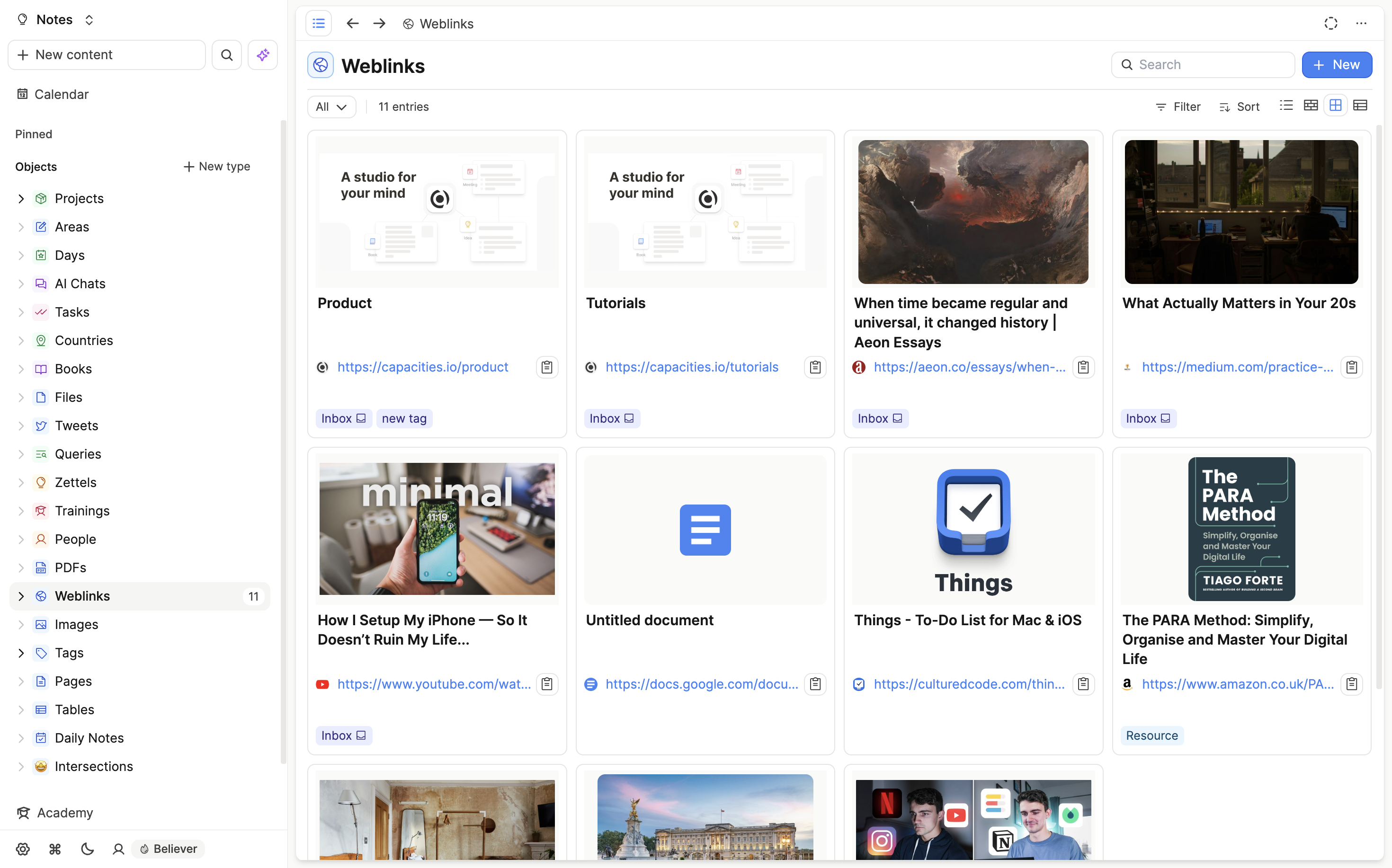Select People in the sidebar
The height and width of the screenshot is (868, 1392).
(75, 539)
